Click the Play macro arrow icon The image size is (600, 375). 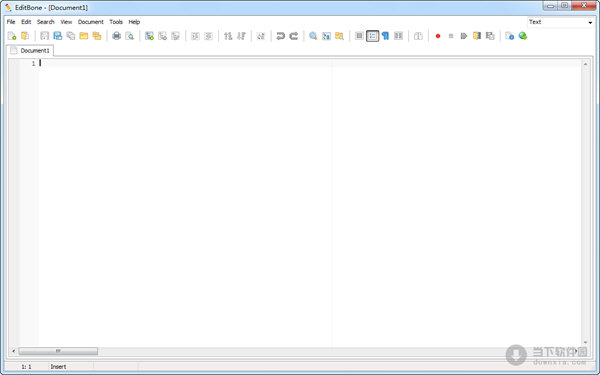[x=464, y=36]
